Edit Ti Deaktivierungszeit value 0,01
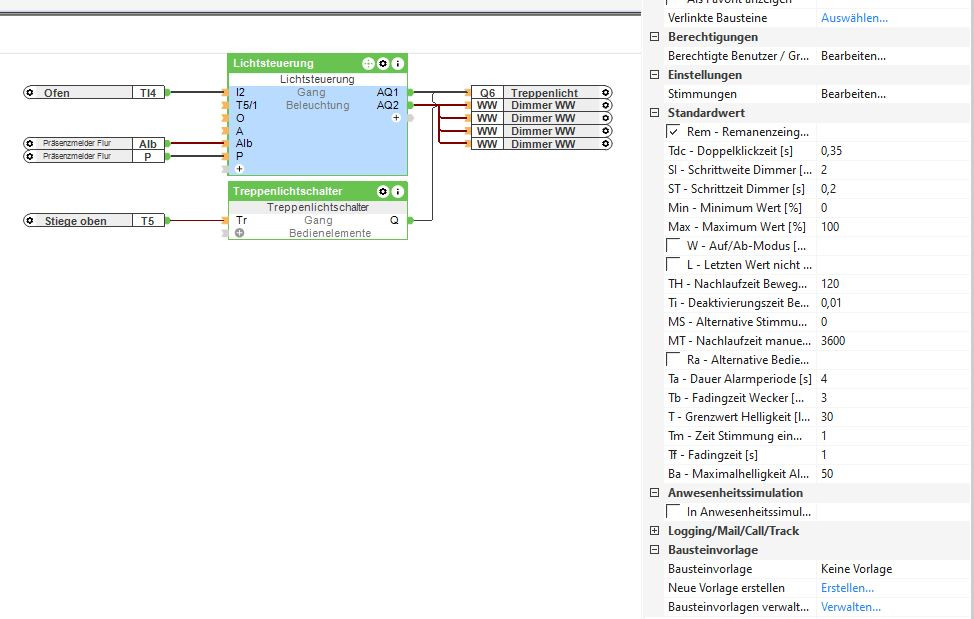Viewport: 974px width, 619px height. 892,302
